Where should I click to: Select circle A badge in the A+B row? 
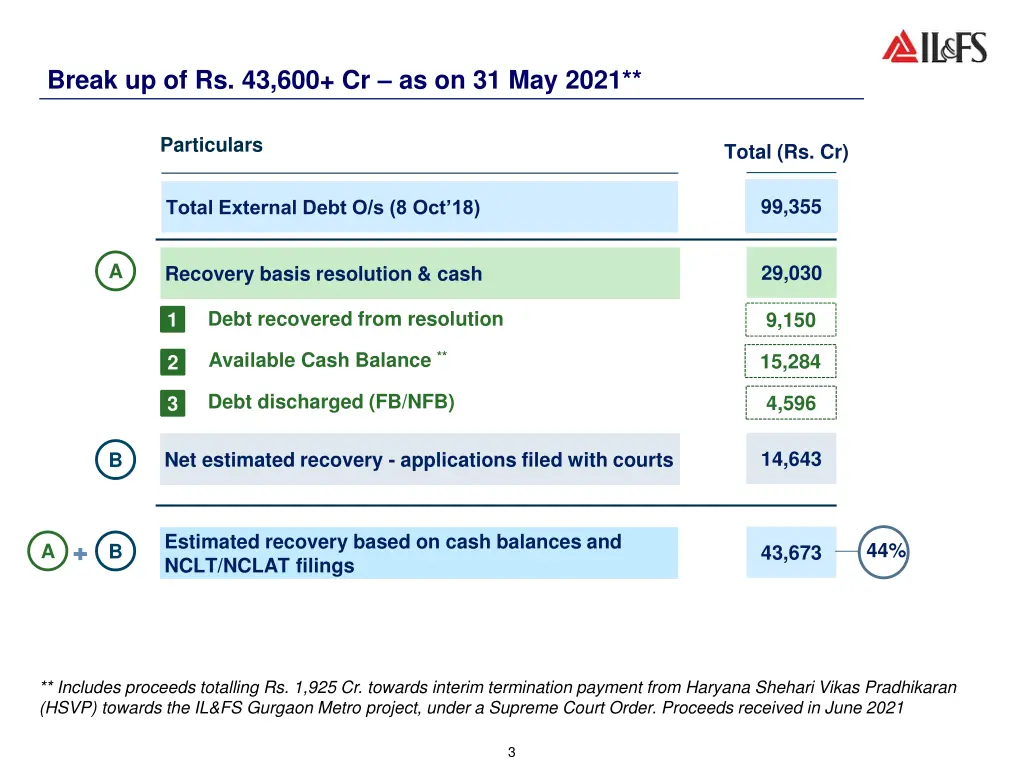click(x=48, y=551)
